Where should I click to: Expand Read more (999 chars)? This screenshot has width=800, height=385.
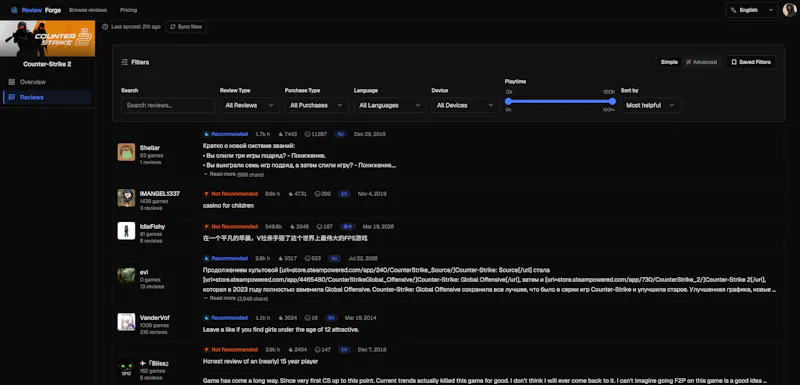pos(233,174)
